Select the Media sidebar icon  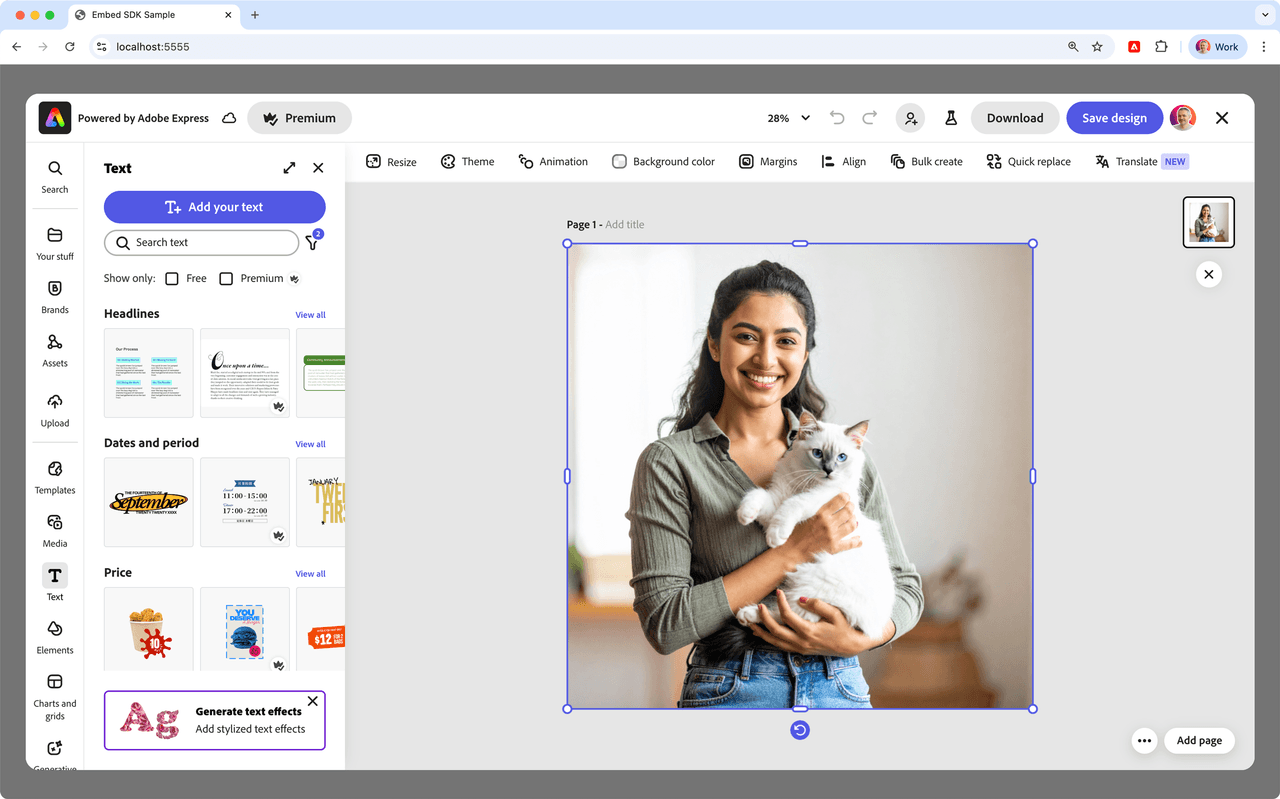(x=55, y=530)
